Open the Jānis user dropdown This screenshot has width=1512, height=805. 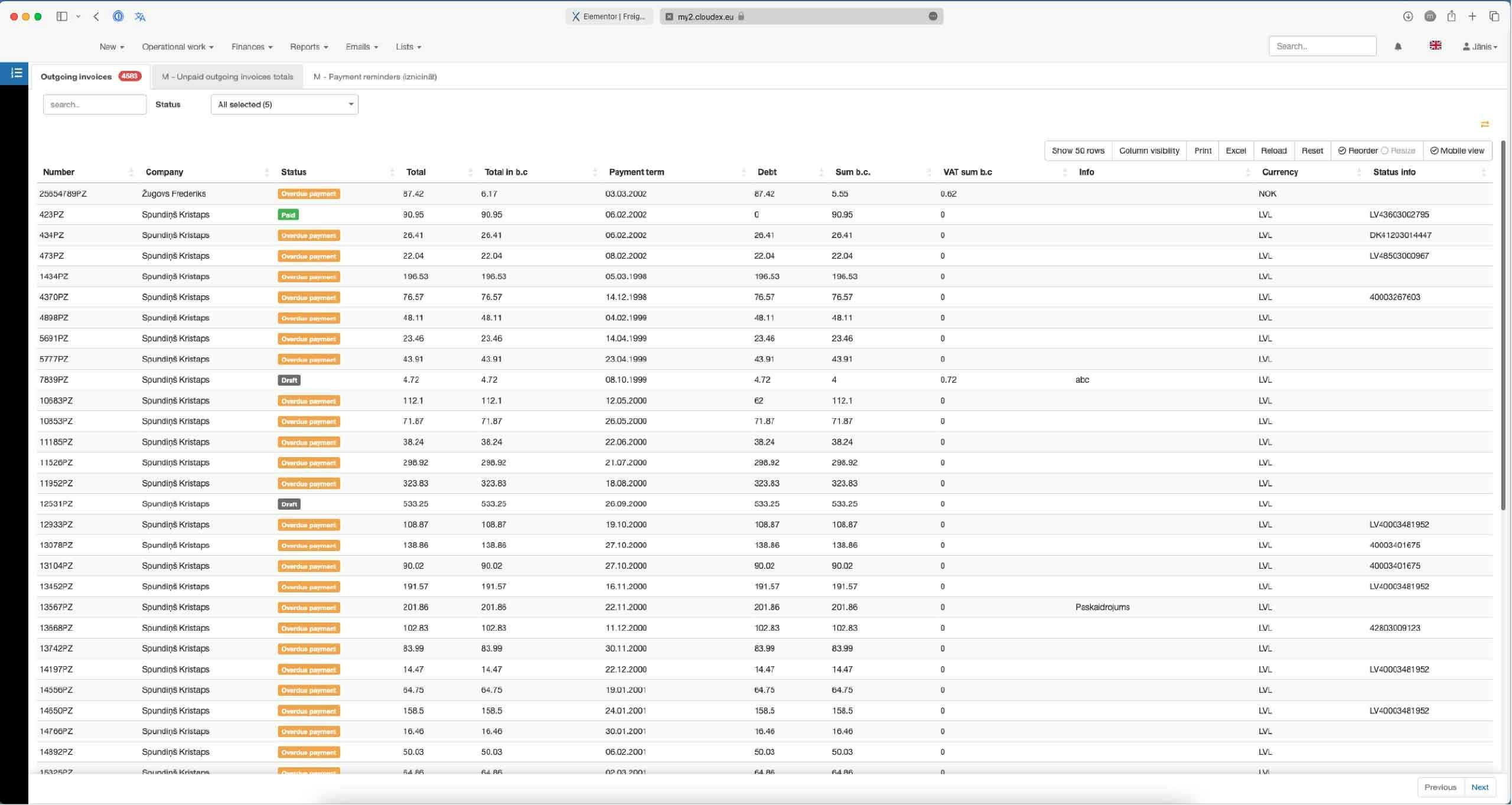coord(1480,47)
